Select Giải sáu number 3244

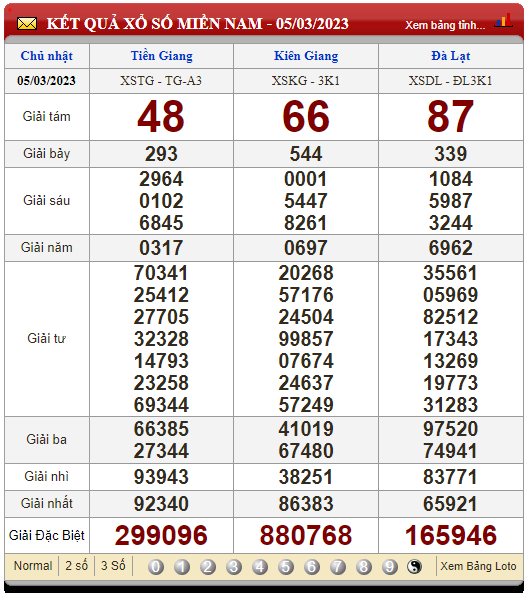coord(451,223)
